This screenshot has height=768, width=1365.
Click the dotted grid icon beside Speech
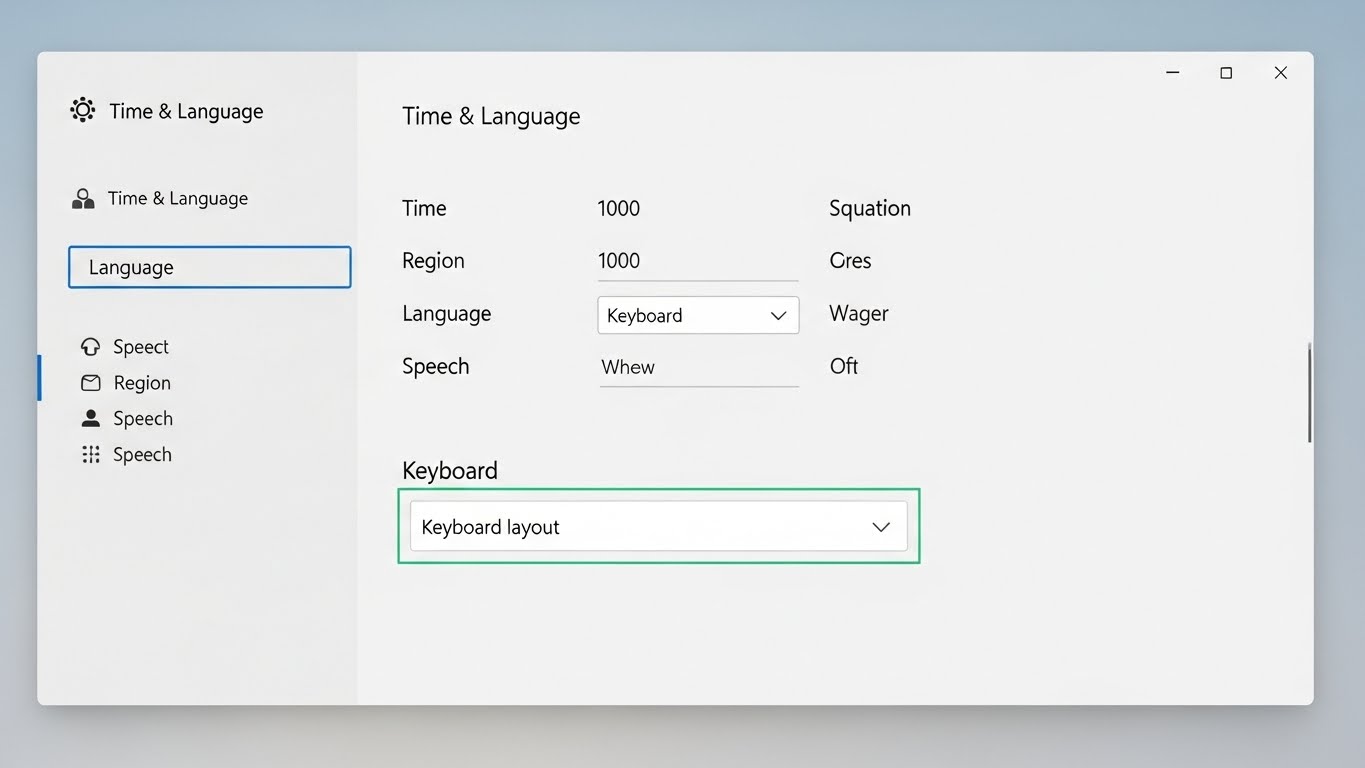[91, 455]
